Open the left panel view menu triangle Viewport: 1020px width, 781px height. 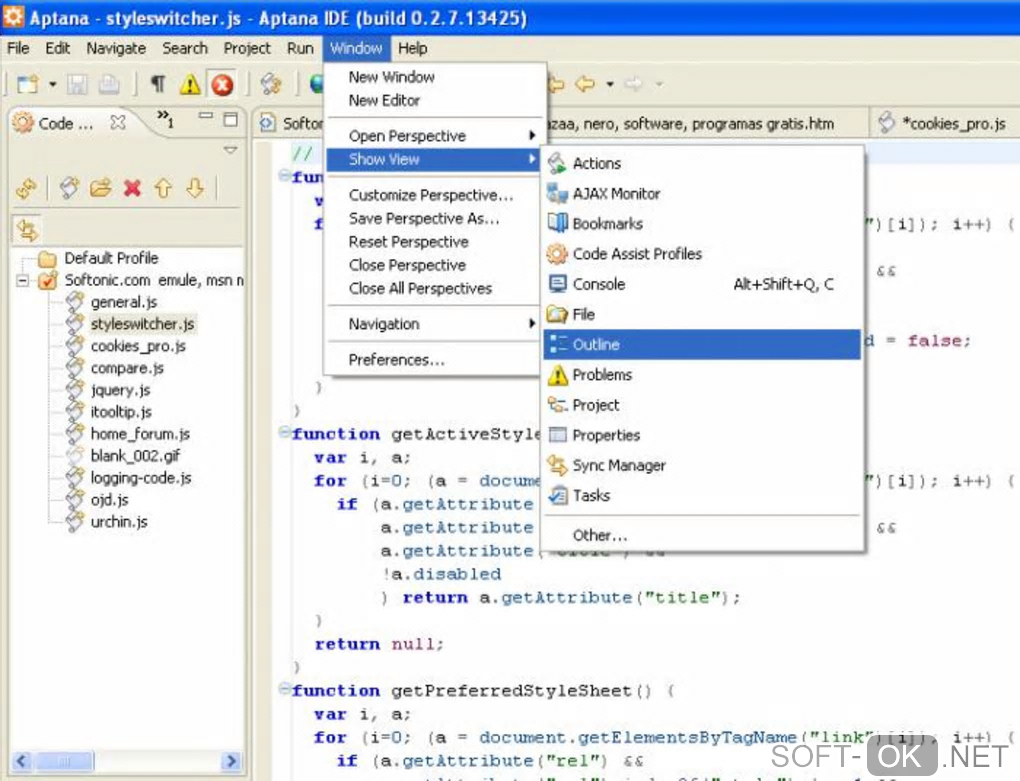coord(230,150)
